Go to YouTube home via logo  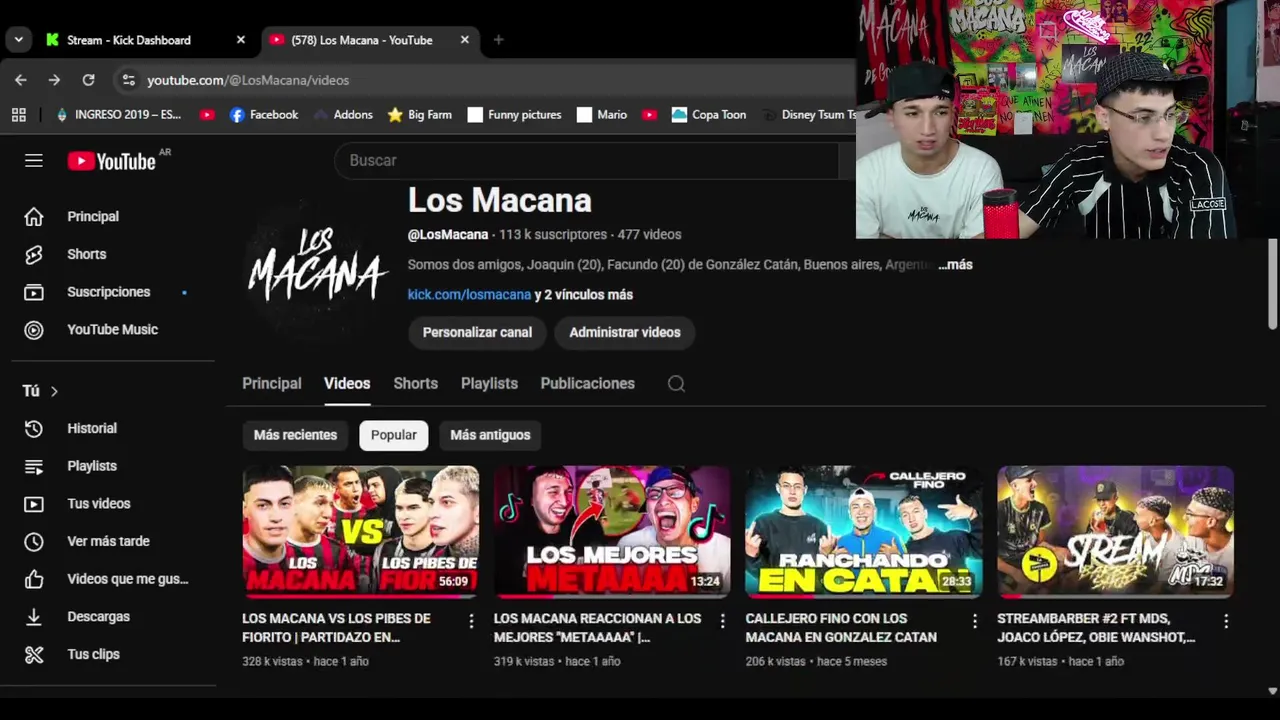(111, 161)
